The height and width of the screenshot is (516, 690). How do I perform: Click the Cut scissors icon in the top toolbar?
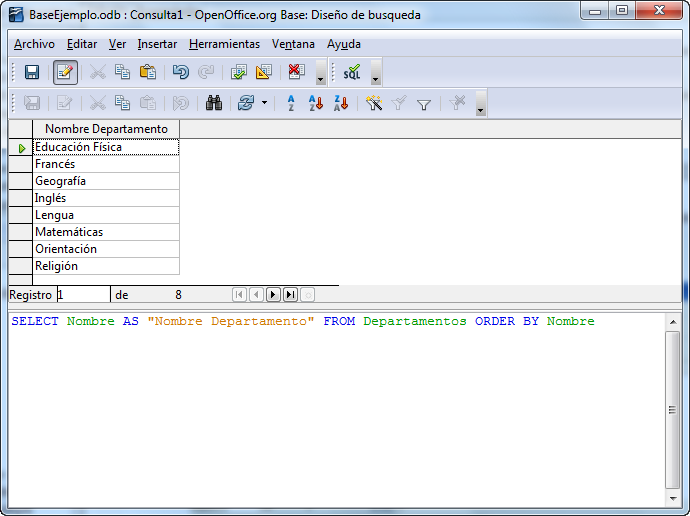click(x=98, y=72)
